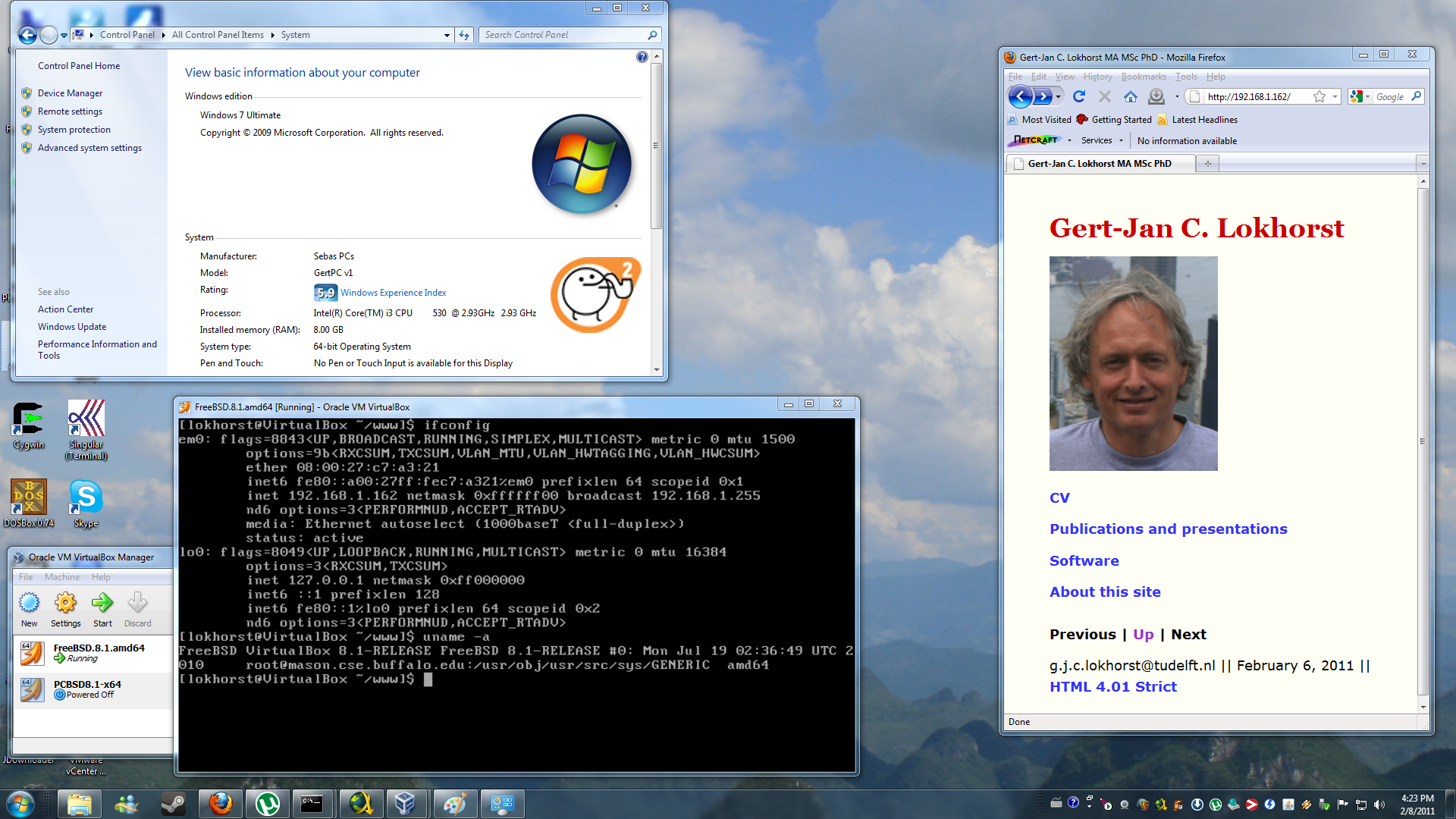Open the Machine menu in VirtualBox Manager
Screen dimensions: 1456x819
[x=61, y=577]
